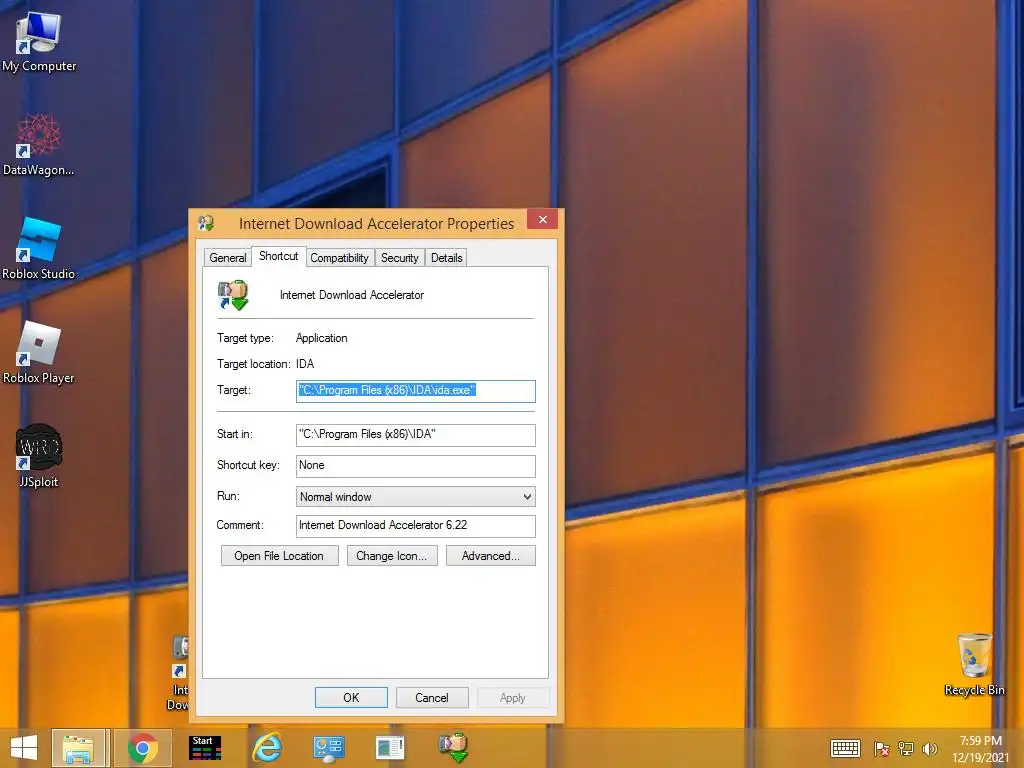Open the Start screen tiles taskbar icon

pos(204,748)
